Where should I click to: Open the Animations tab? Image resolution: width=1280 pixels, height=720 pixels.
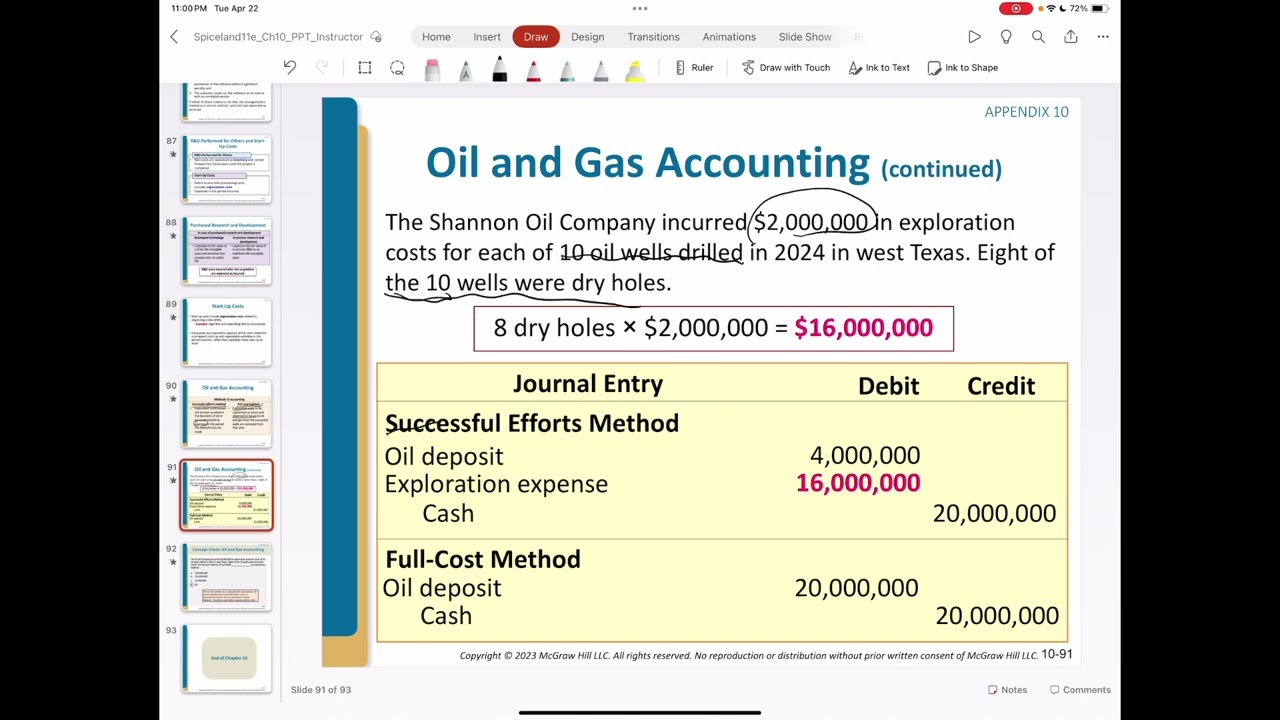click(729, 37)
